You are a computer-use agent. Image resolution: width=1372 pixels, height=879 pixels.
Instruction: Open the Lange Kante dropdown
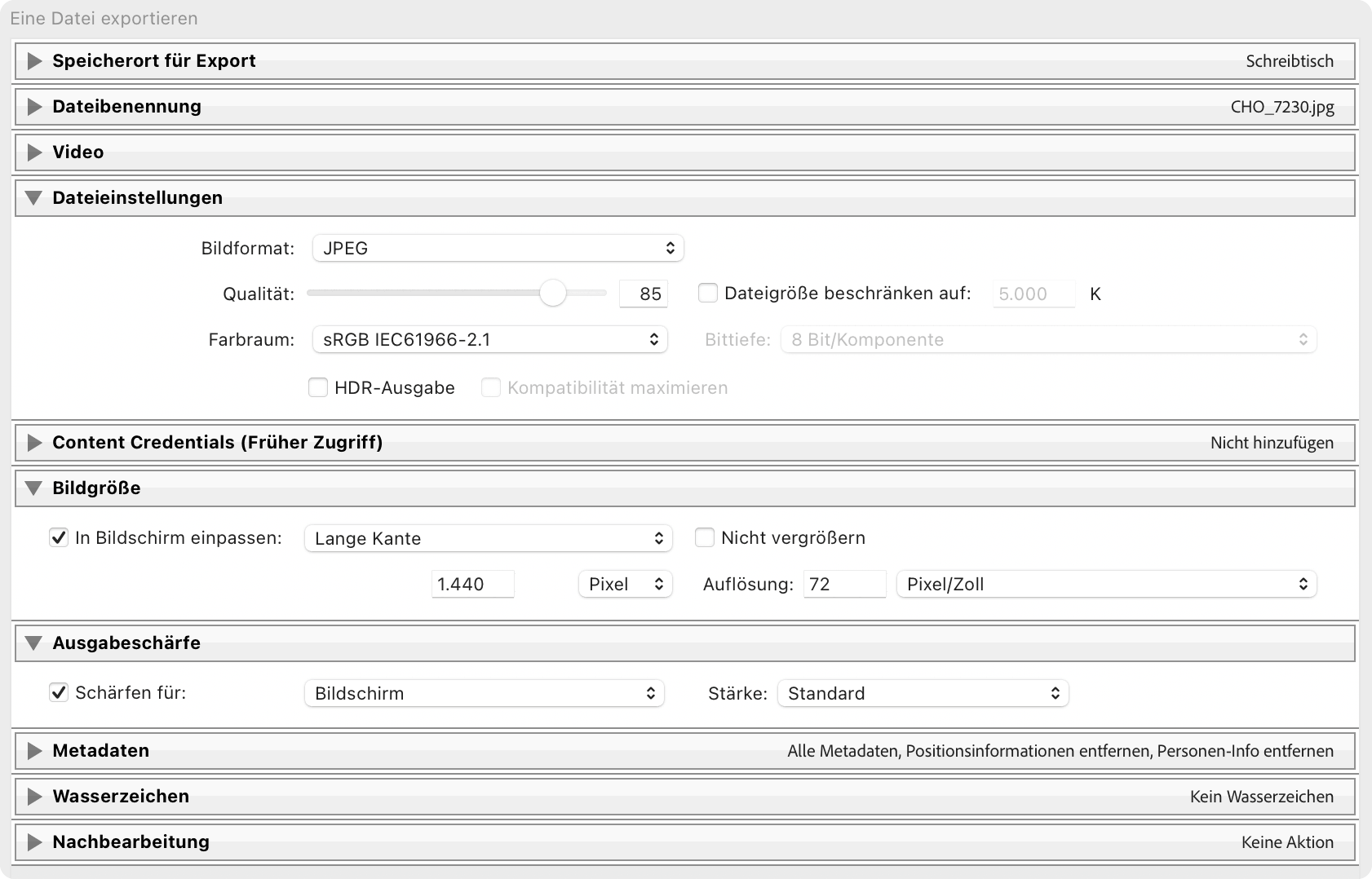(x=488, y=539)
